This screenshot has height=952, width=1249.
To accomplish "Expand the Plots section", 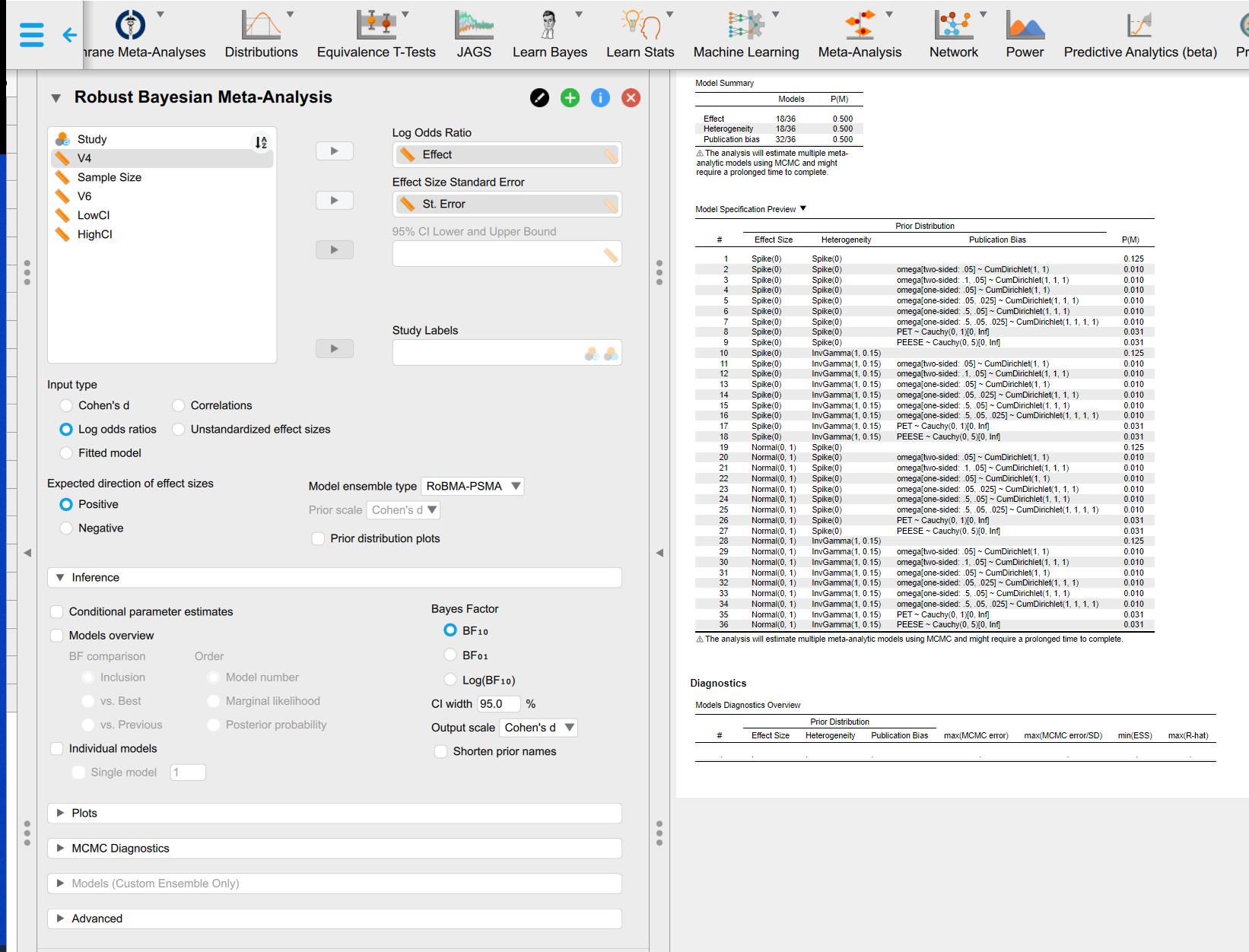I will (x=335, y=813).
